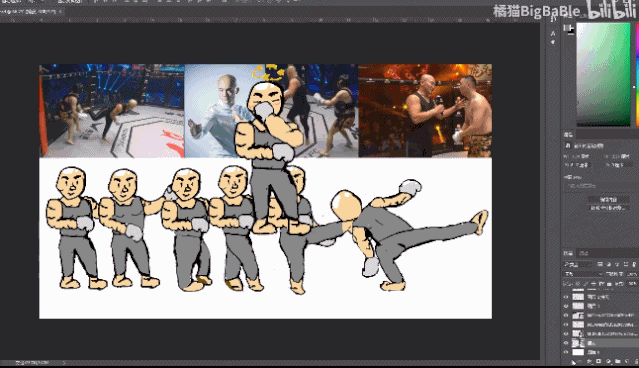Click the layer fill value field
The image size is (639, 368).
(632, 284)
